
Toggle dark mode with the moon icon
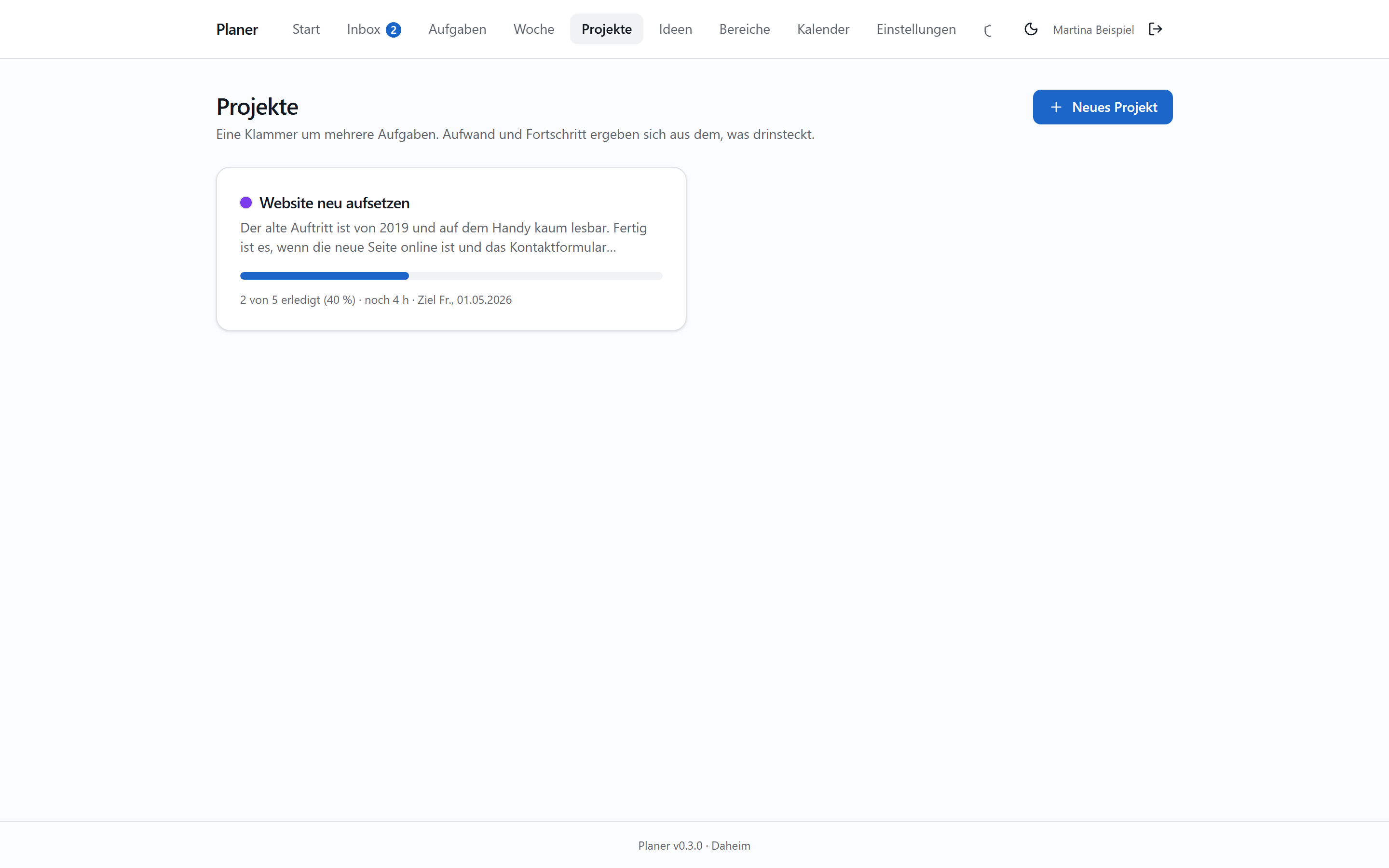[1031, 29]
